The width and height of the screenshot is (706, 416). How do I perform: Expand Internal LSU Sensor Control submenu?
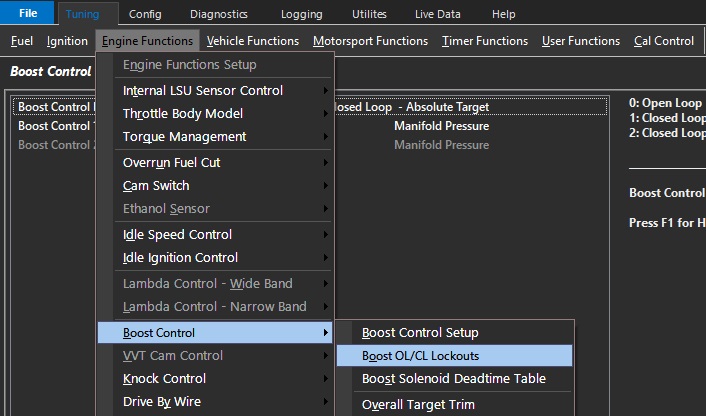pyautogui.click(x=202, y=90)
